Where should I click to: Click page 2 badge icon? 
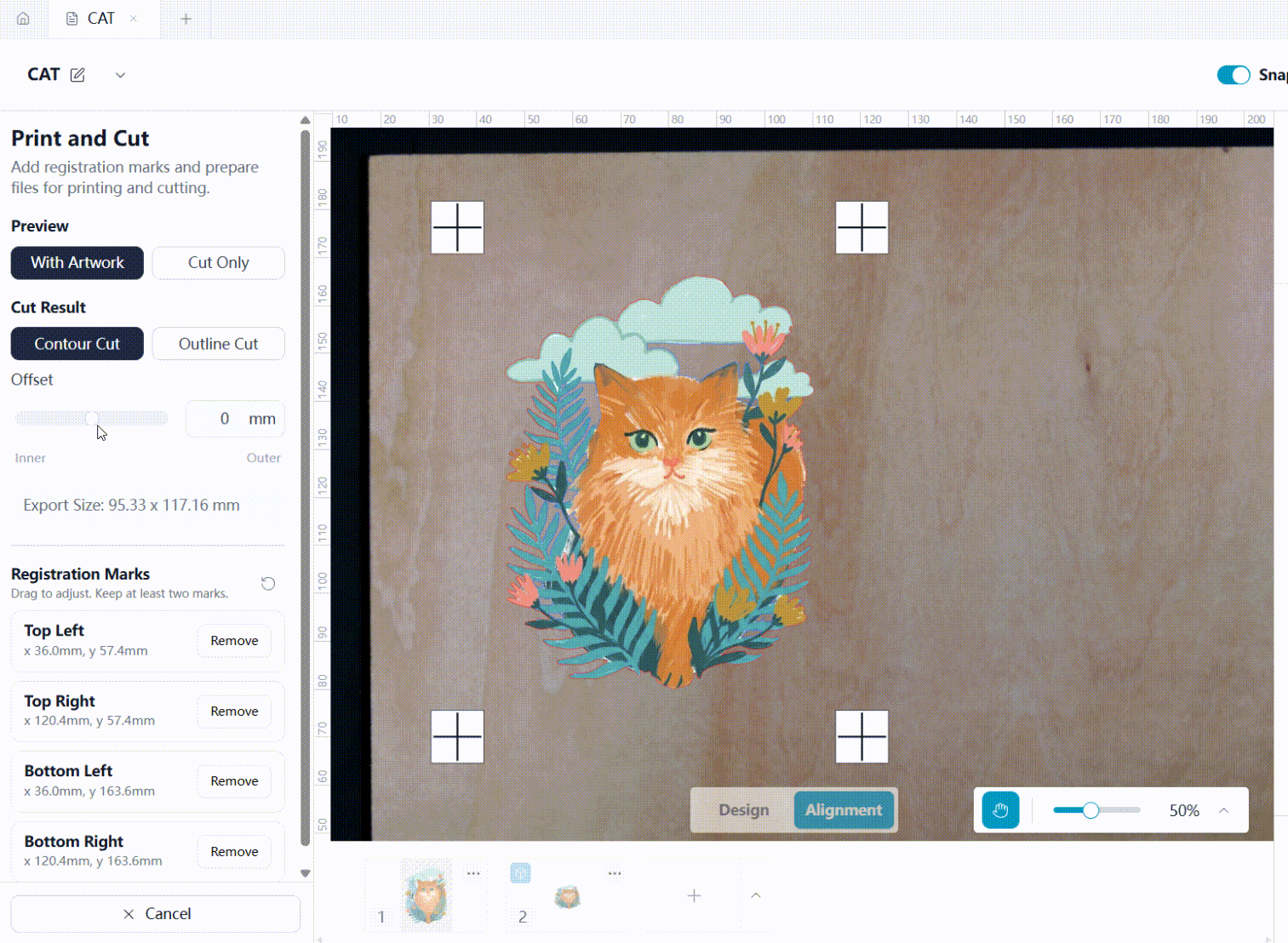tap(520, 873)
